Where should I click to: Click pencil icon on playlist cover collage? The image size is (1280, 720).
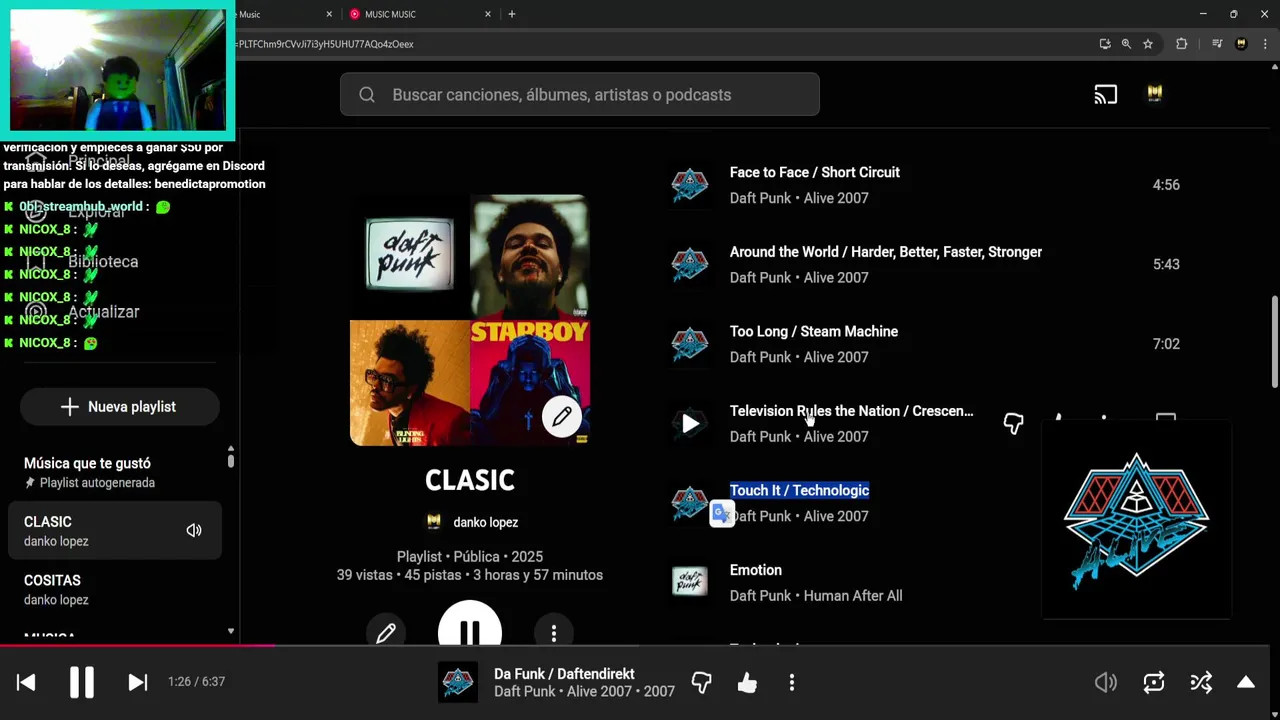click(x=562, y=416)
